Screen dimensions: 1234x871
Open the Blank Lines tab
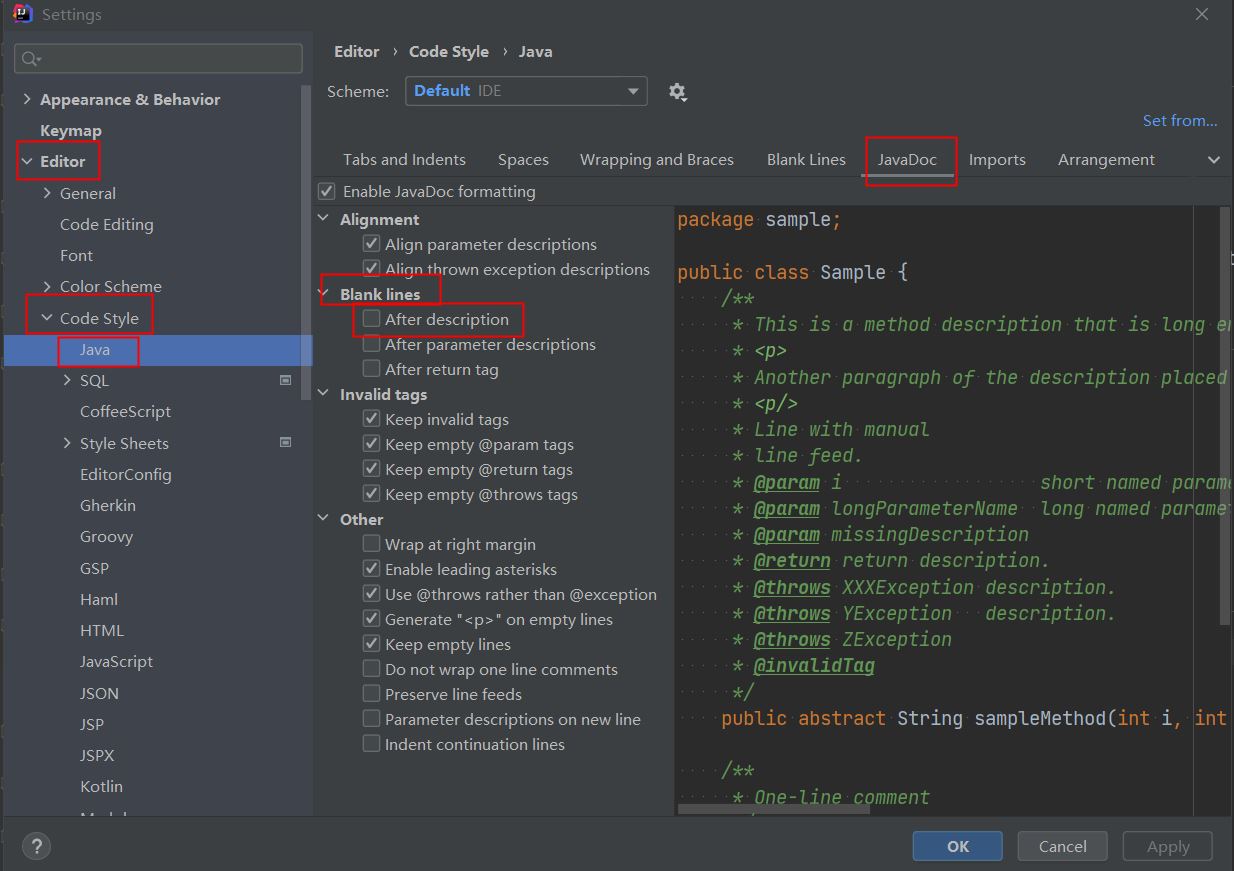806,160
